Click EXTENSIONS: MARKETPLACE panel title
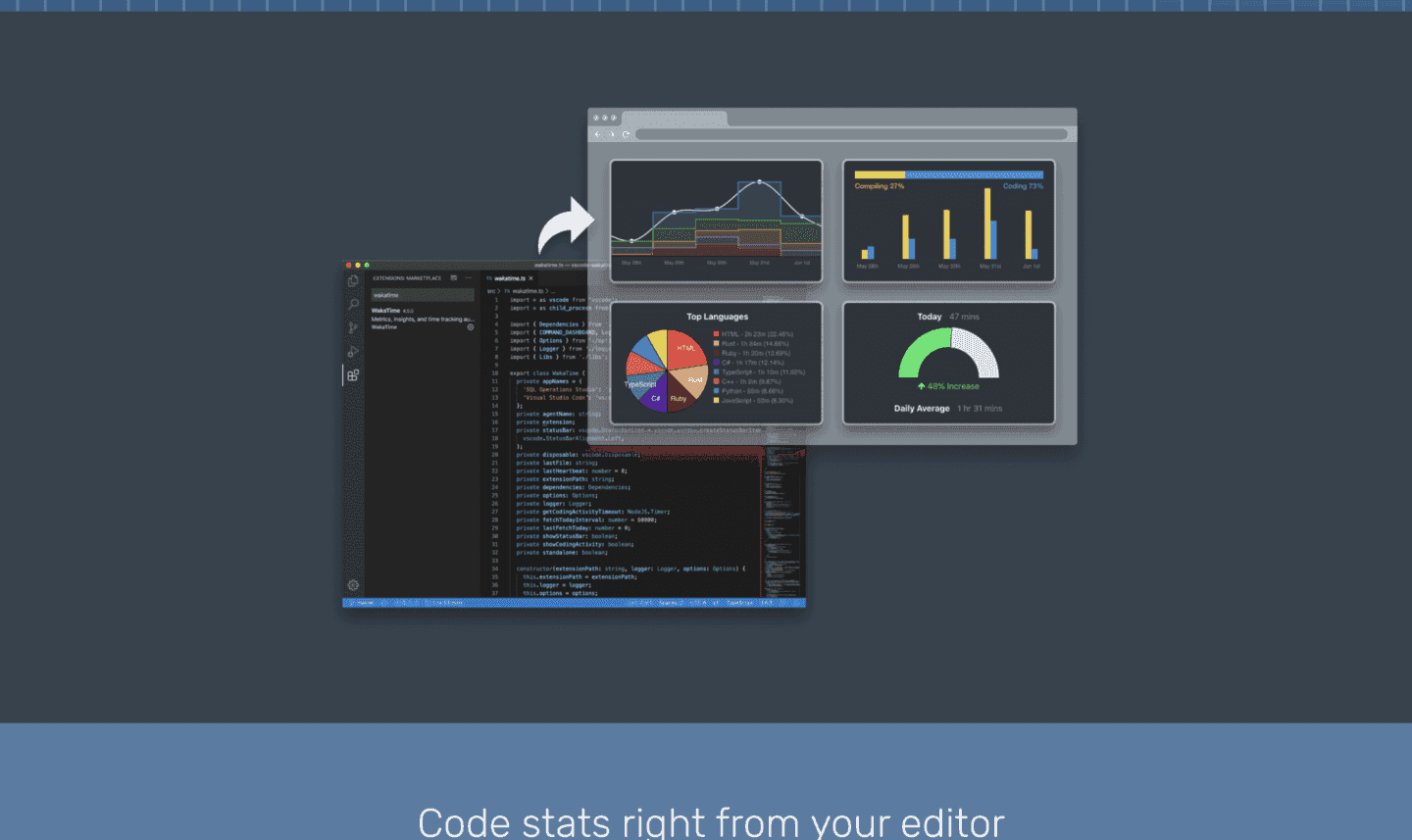1412x840 pixels. (x=407, y=278)
